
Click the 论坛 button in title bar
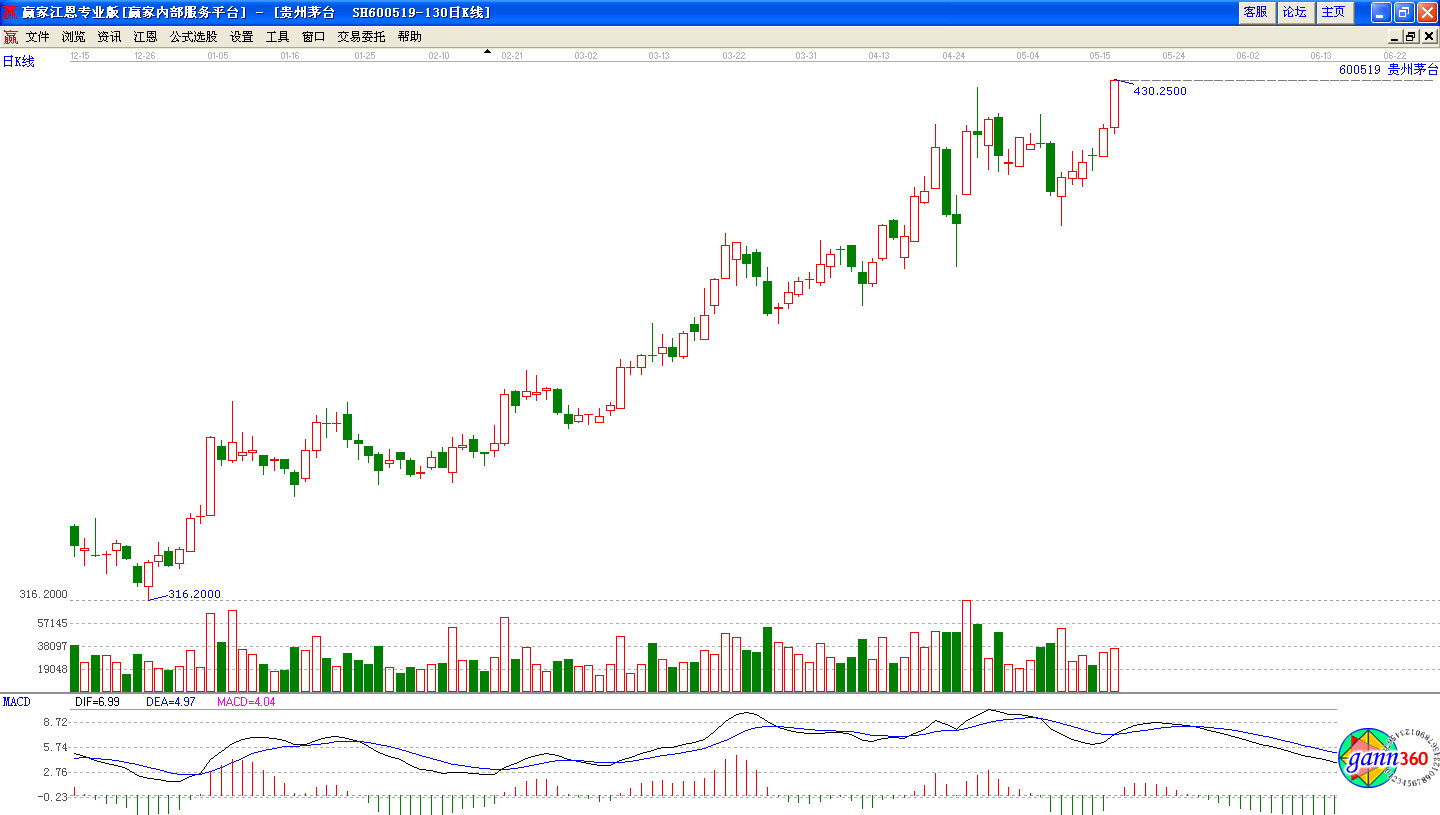(1294, 12)
